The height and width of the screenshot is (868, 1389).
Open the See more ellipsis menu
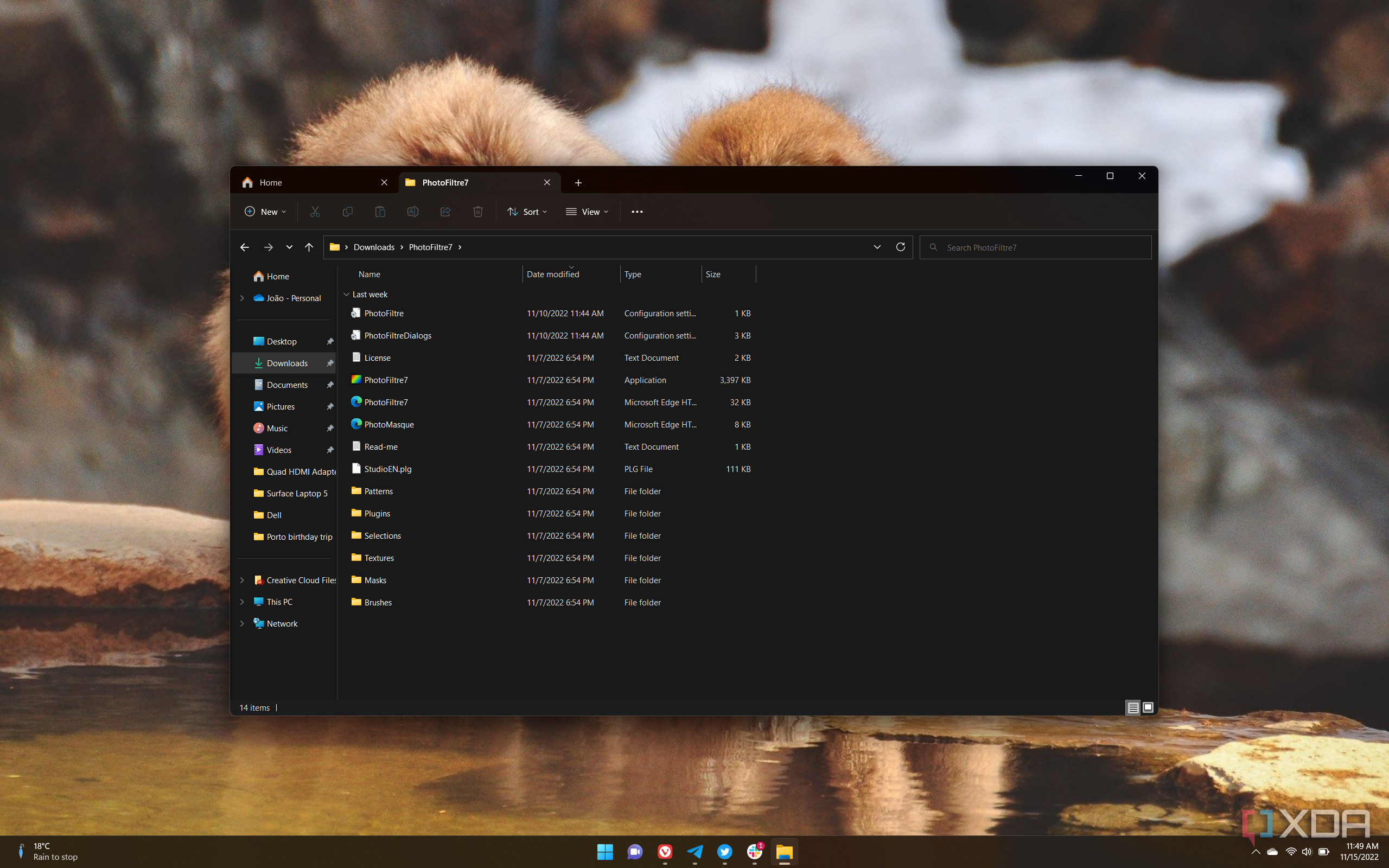[637, 212]
